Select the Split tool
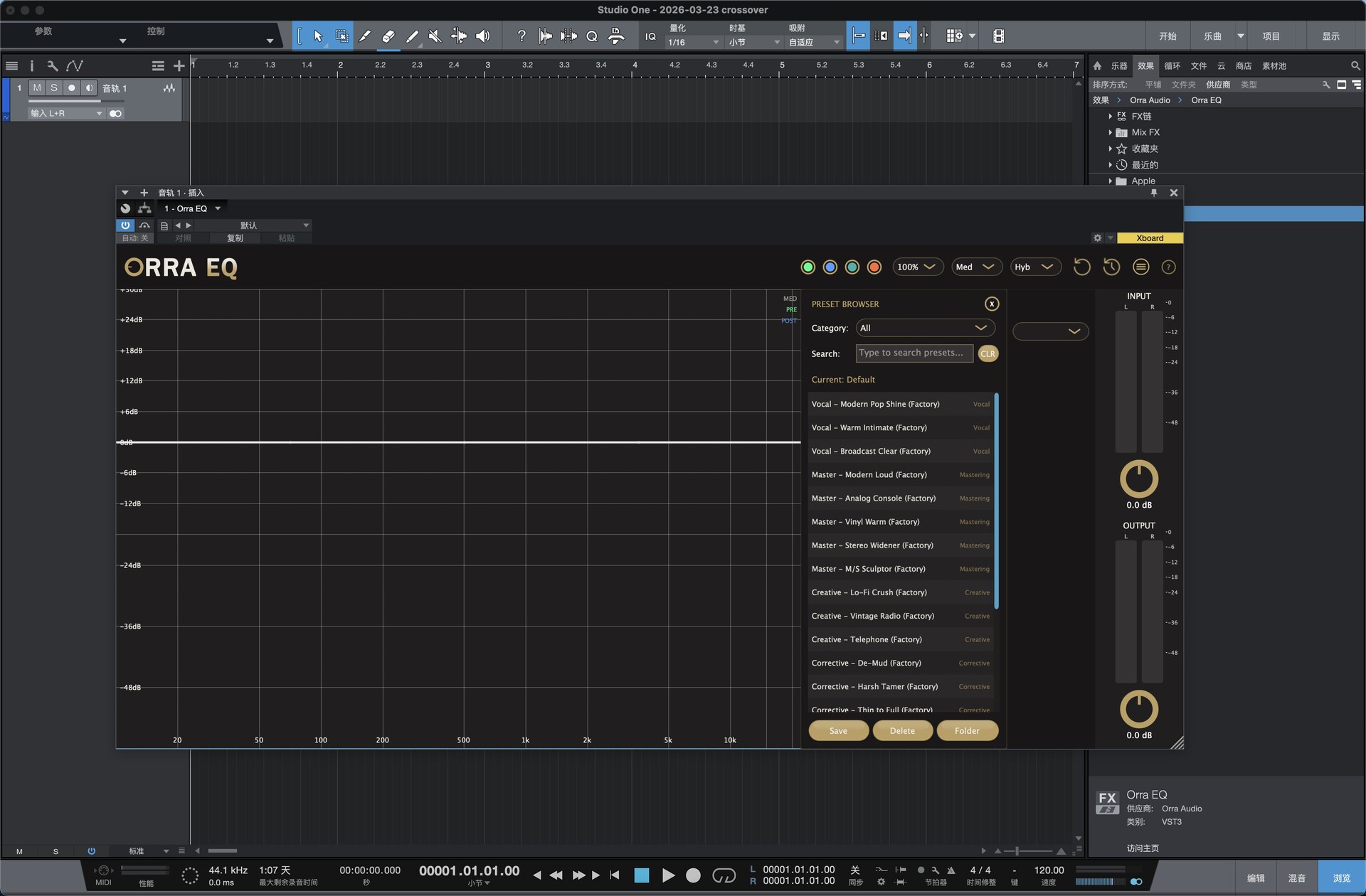This screenshot has width=1366, height=896. (x=364, y=36)
